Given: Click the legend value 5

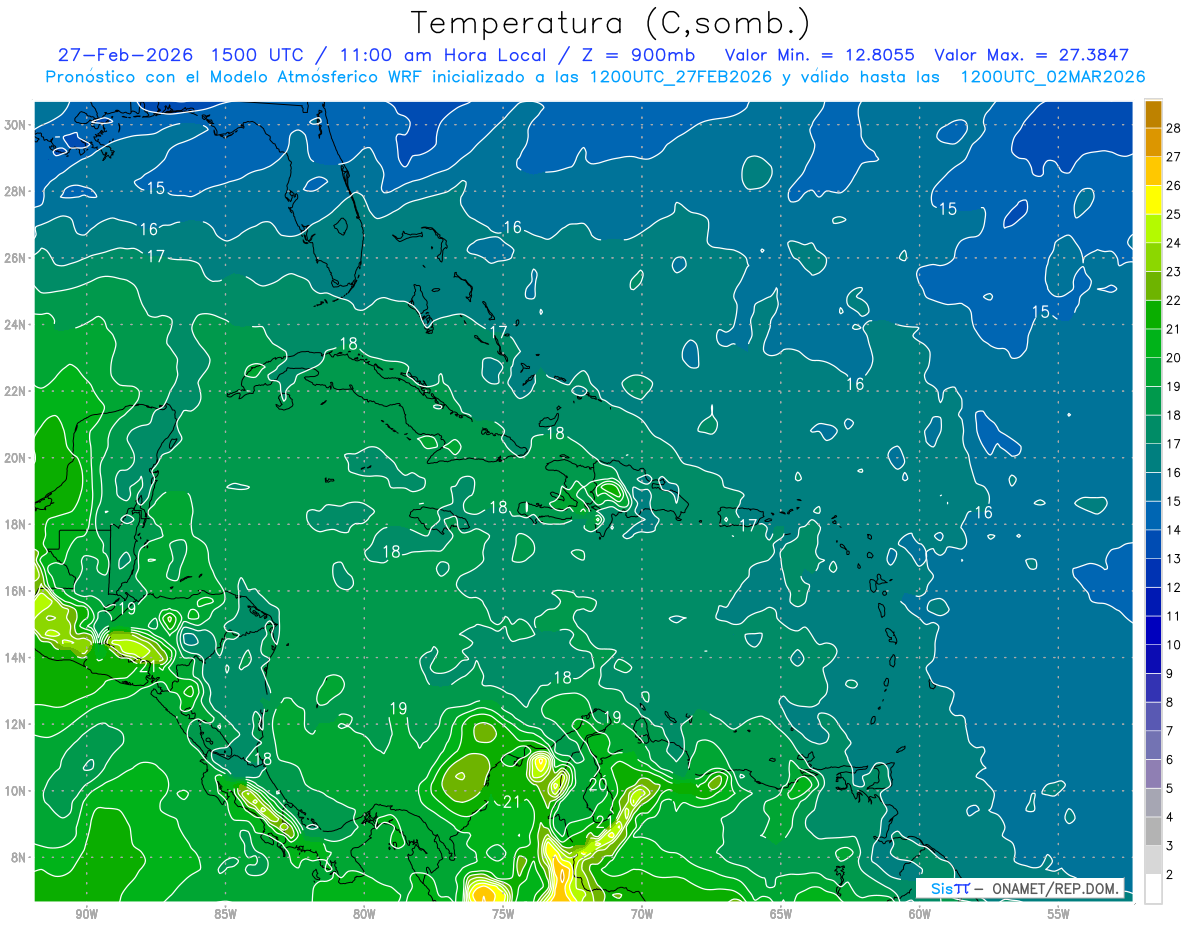Looking at the screenshot, I should click(1169, 789).
